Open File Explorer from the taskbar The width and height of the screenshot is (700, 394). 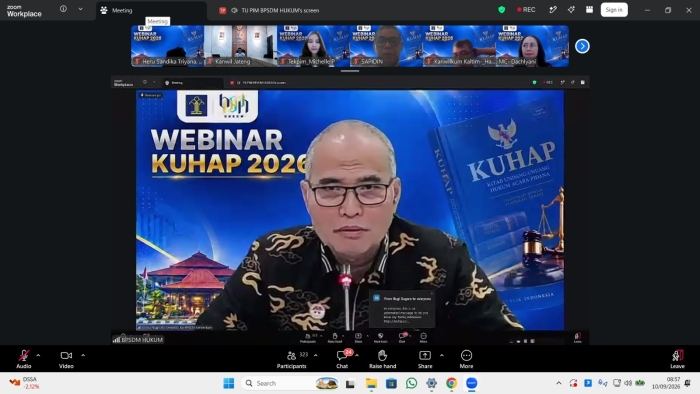coord(371,383)
